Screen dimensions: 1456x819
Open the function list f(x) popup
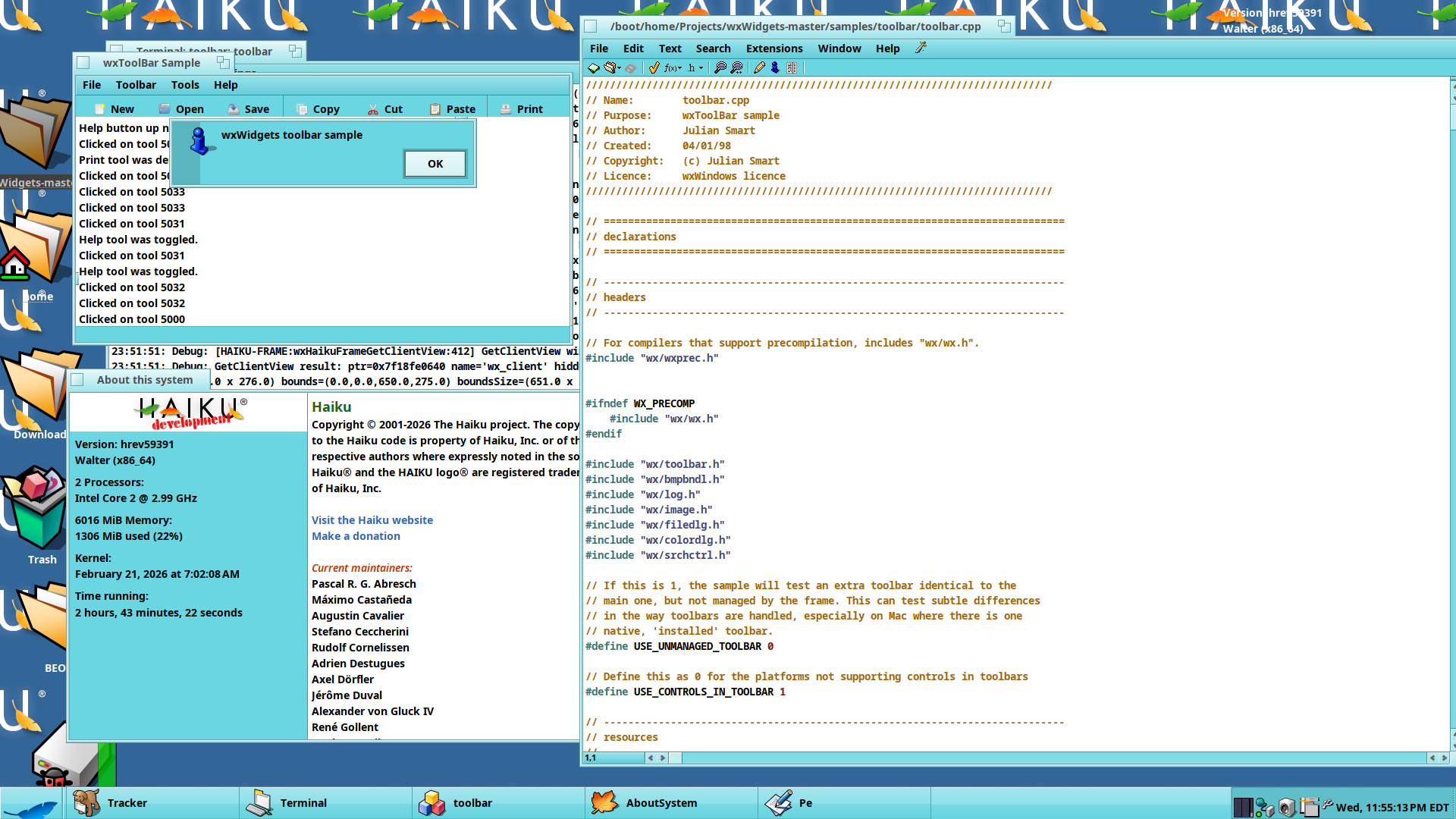672,67
